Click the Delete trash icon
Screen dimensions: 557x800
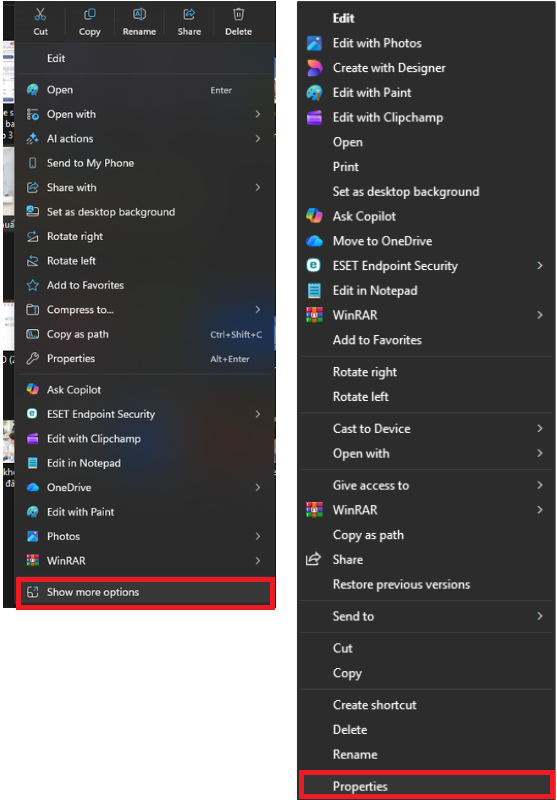(238, 14)
